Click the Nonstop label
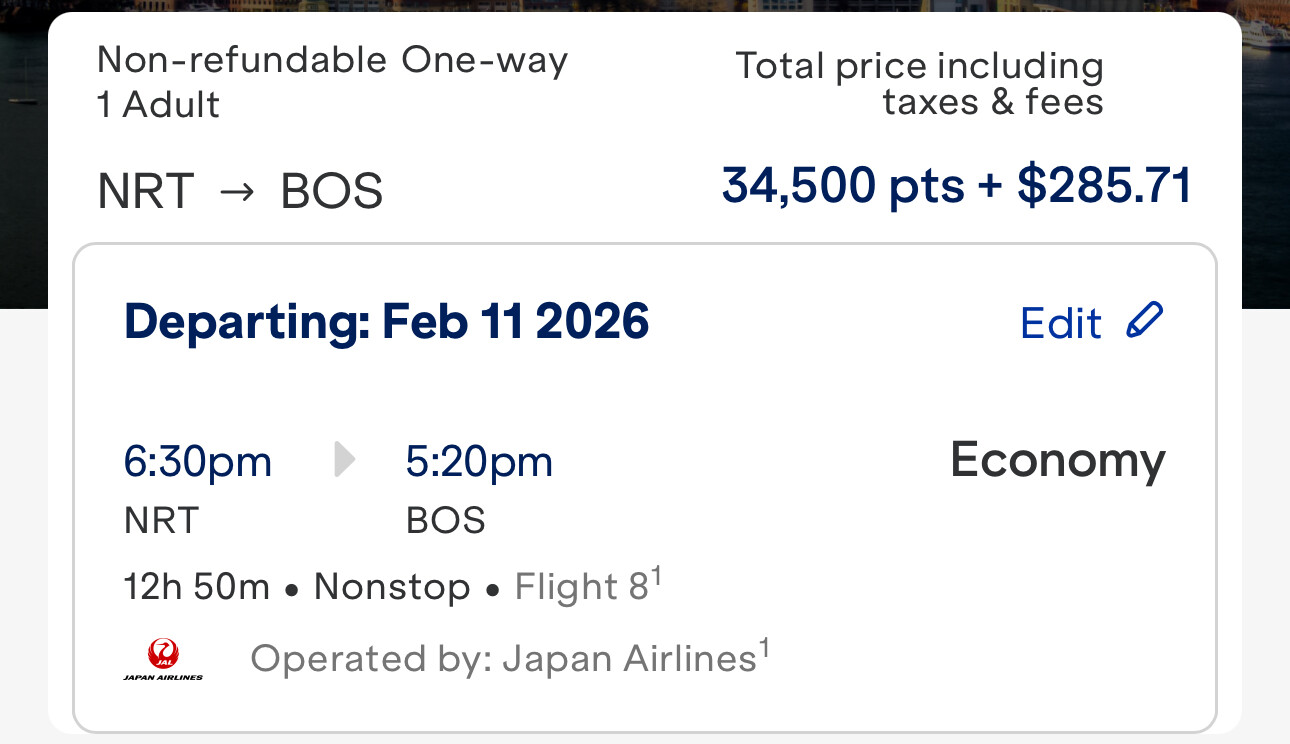1290x744 pixels. [392, 586]
